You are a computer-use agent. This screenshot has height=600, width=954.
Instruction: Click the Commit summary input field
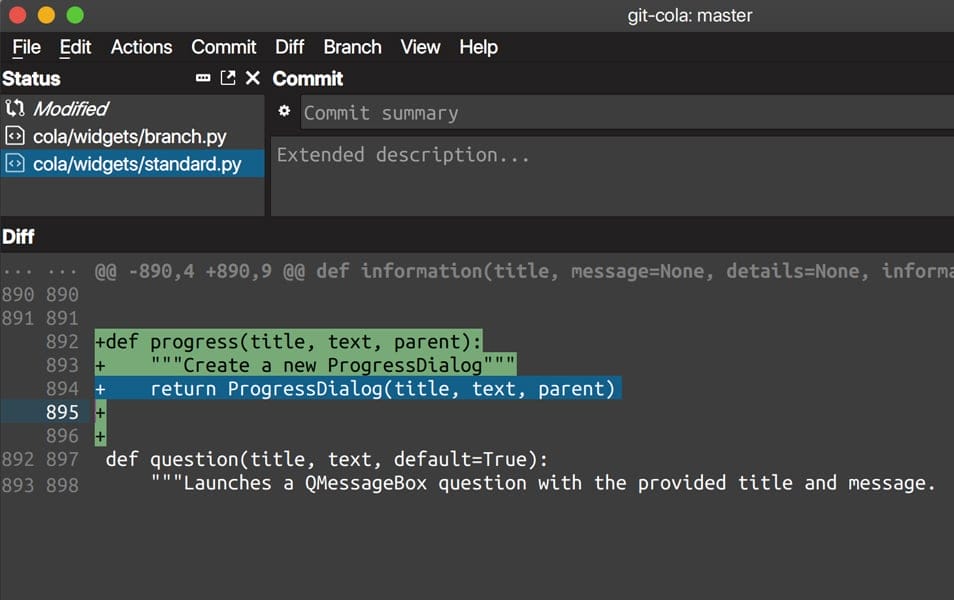coord(500,112)
